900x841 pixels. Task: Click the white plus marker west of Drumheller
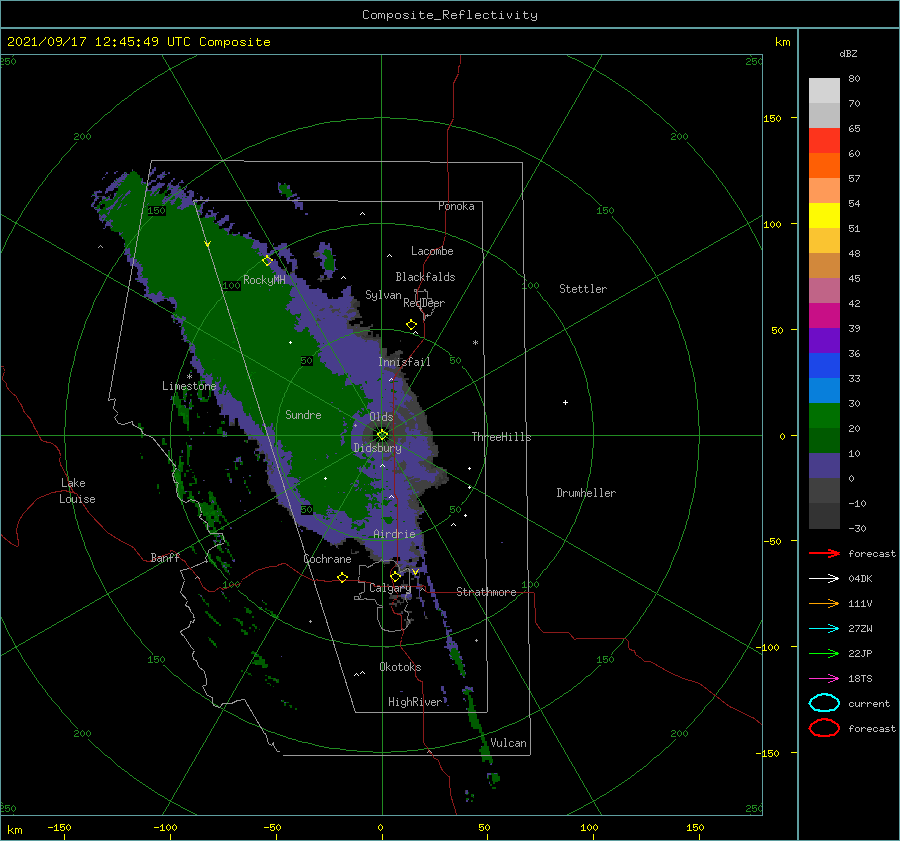(565, 402)
